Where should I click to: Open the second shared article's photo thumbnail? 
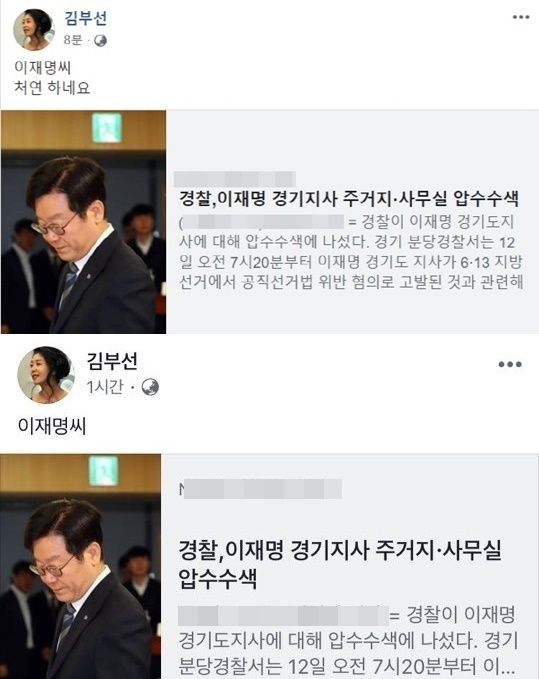81,566
